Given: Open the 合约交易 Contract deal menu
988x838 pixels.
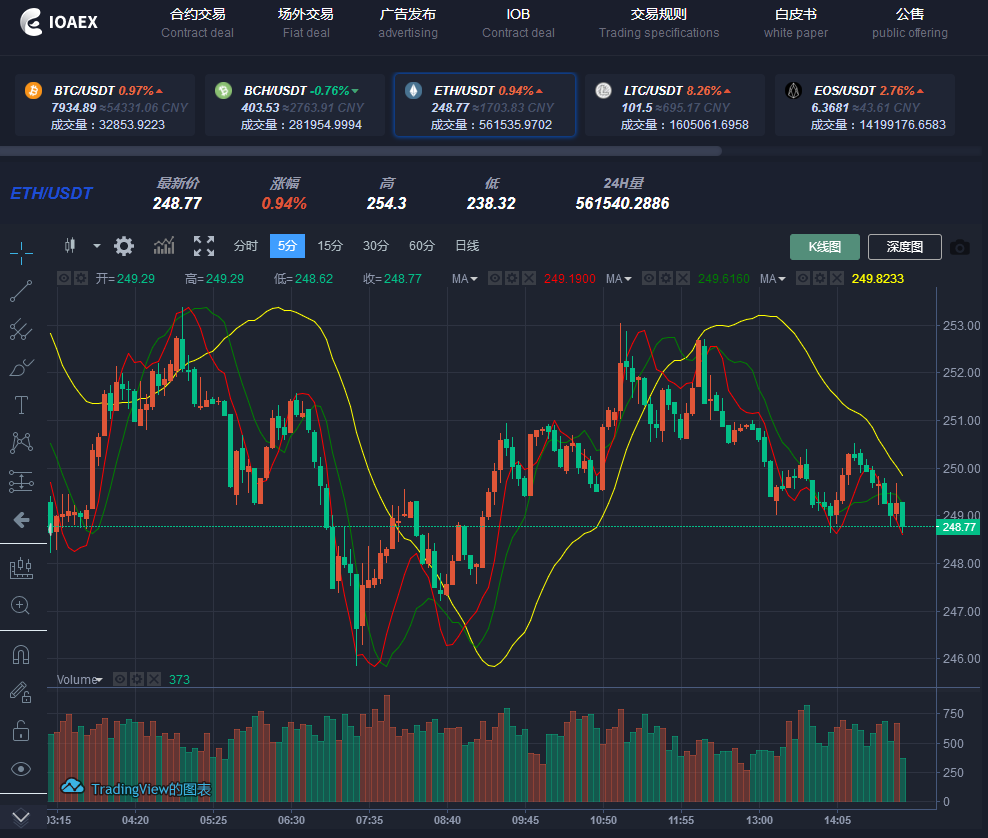Looking at the screenshot, I should (198, 23).
